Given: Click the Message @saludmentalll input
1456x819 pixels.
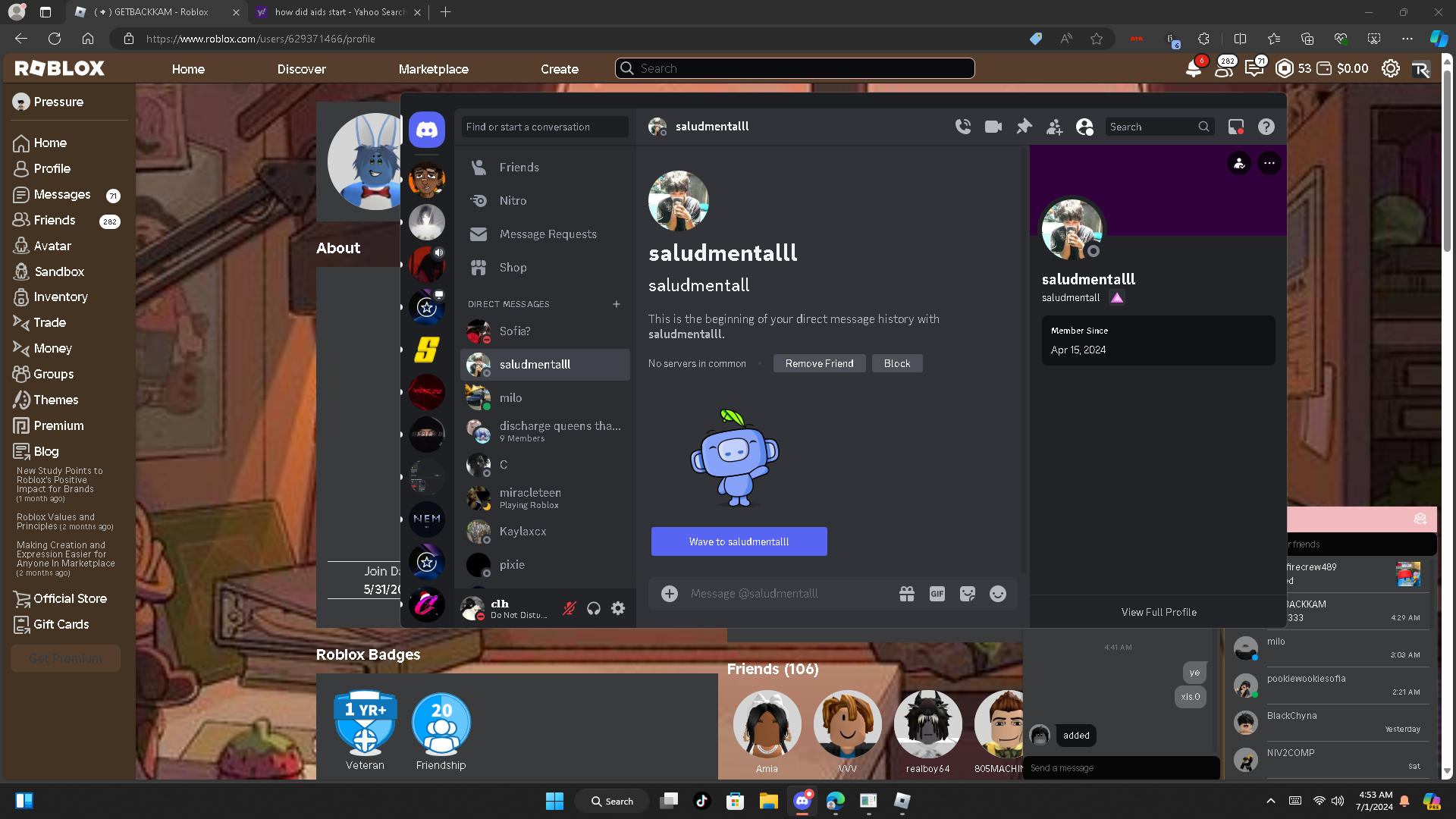Looking at the screenshot, I should (789, 594).
